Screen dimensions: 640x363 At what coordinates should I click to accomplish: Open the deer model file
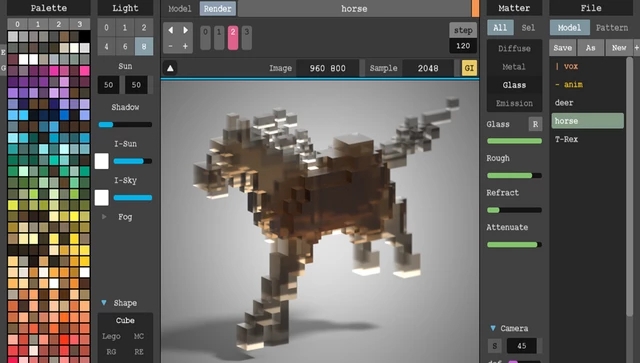coord(588,103)
